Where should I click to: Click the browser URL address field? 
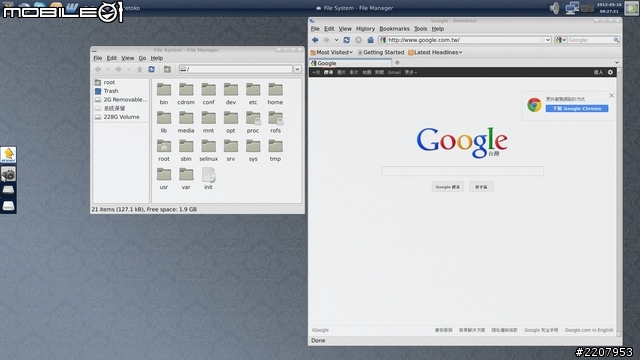pos(463,40)
